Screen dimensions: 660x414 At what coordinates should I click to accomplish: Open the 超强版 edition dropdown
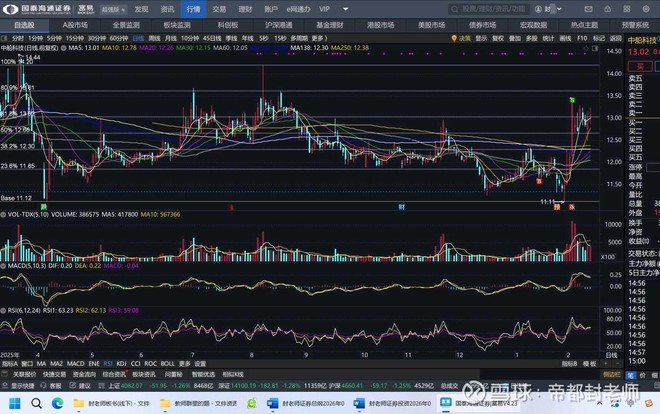pos(114,9)
